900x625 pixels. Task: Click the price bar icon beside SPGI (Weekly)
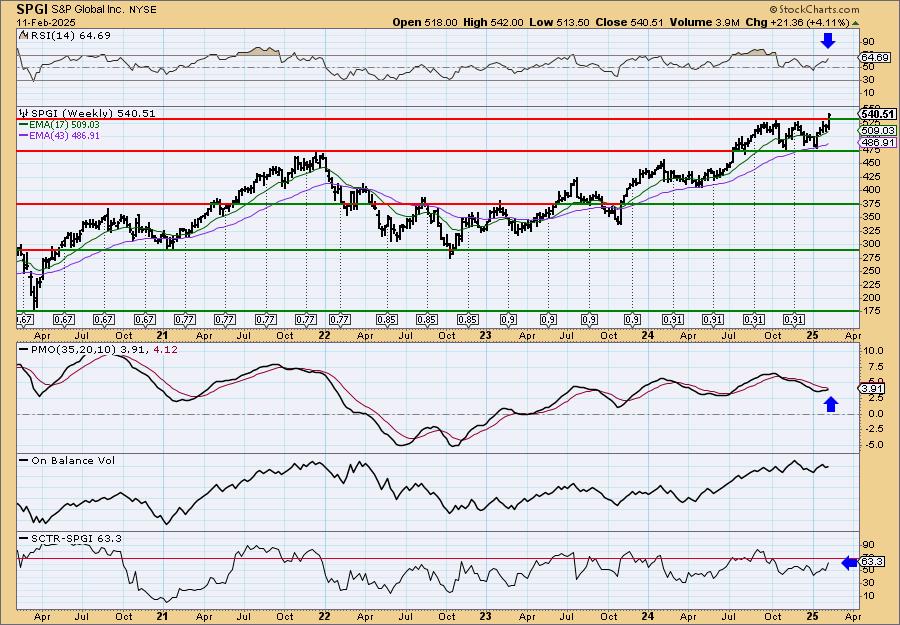[24, 113]
